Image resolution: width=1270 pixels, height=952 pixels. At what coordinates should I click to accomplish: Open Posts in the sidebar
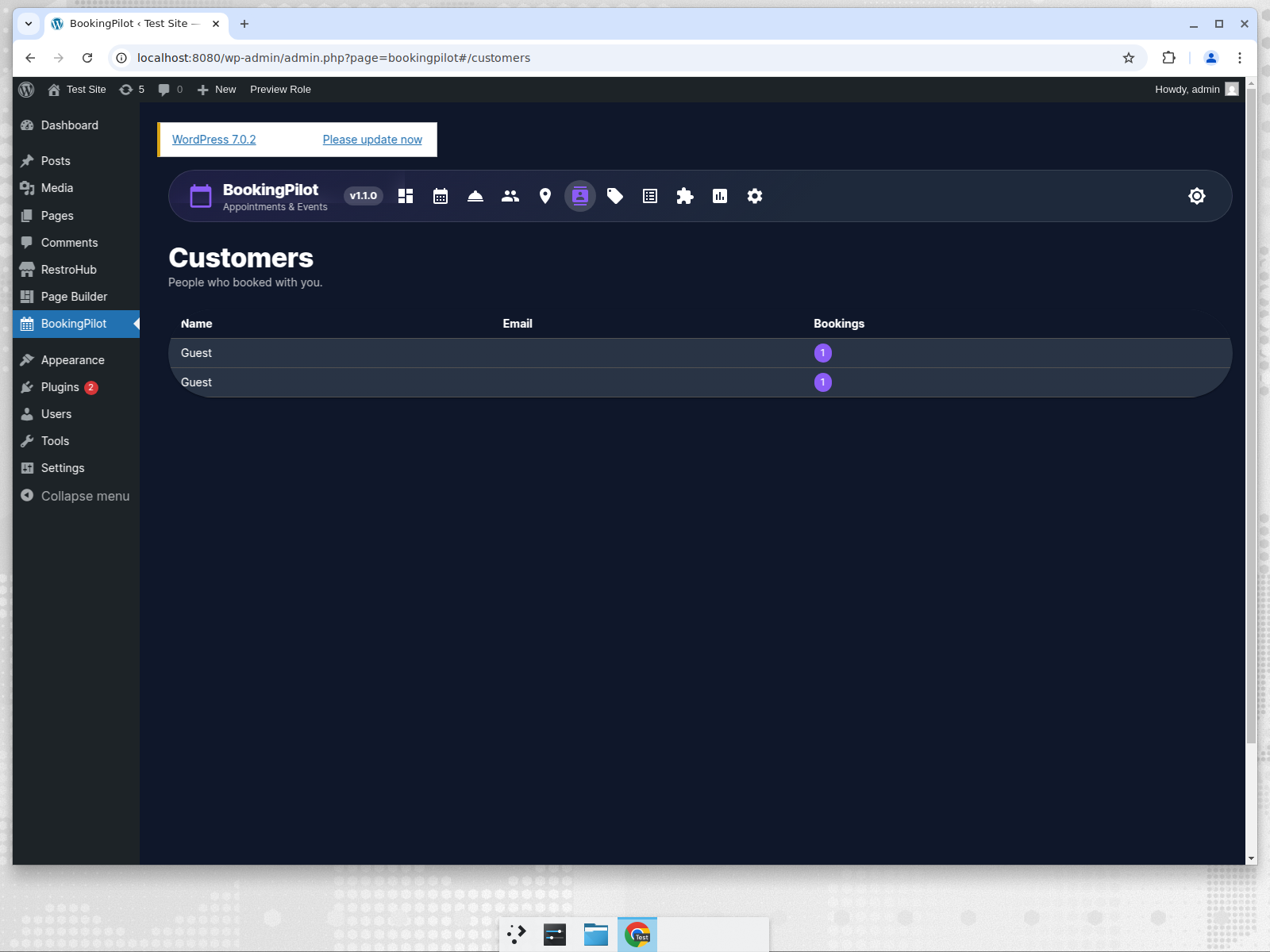[76, 161]
